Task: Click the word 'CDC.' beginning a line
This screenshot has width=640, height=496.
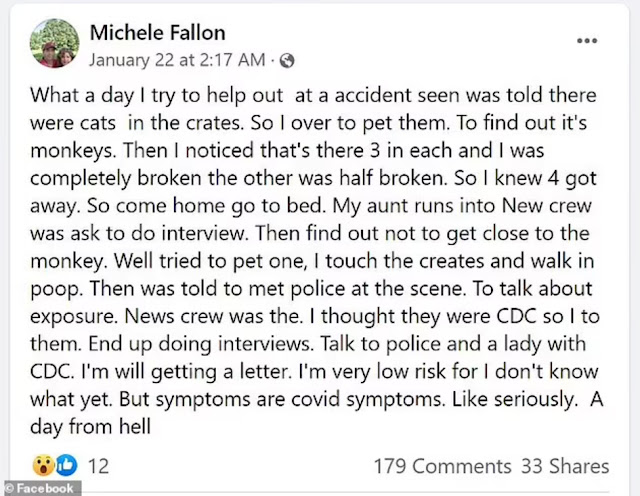Action: coord(52,371)
